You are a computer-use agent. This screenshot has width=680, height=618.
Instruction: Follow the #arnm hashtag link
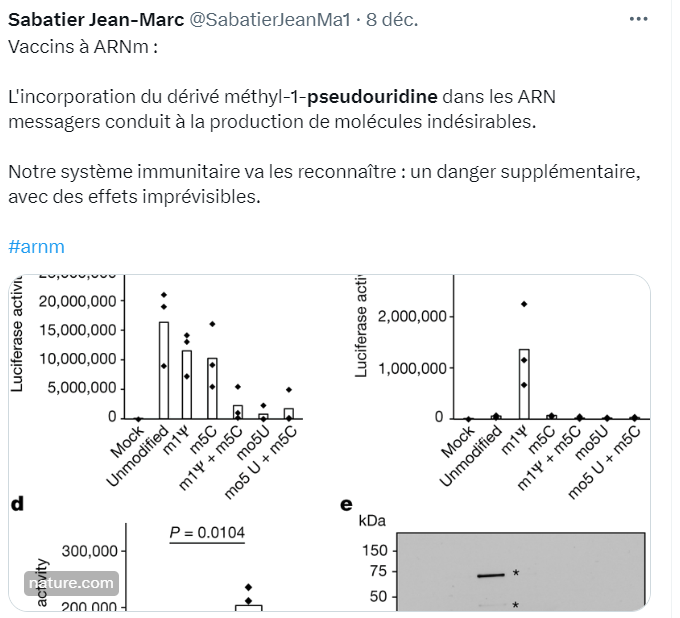point(36,246)
